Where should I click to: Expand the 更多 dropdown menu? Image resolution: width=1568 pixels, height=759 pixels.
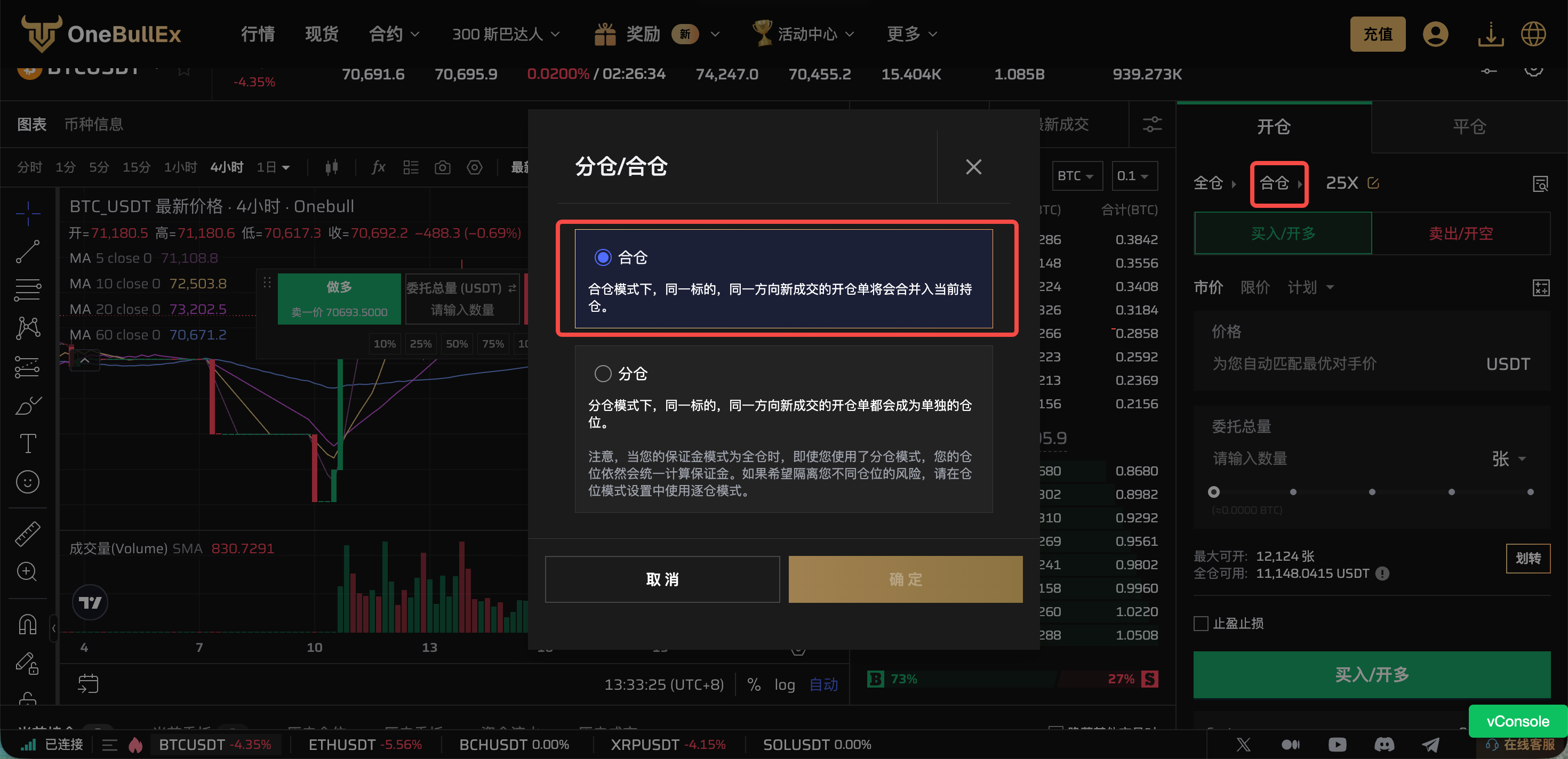point(911,34)
